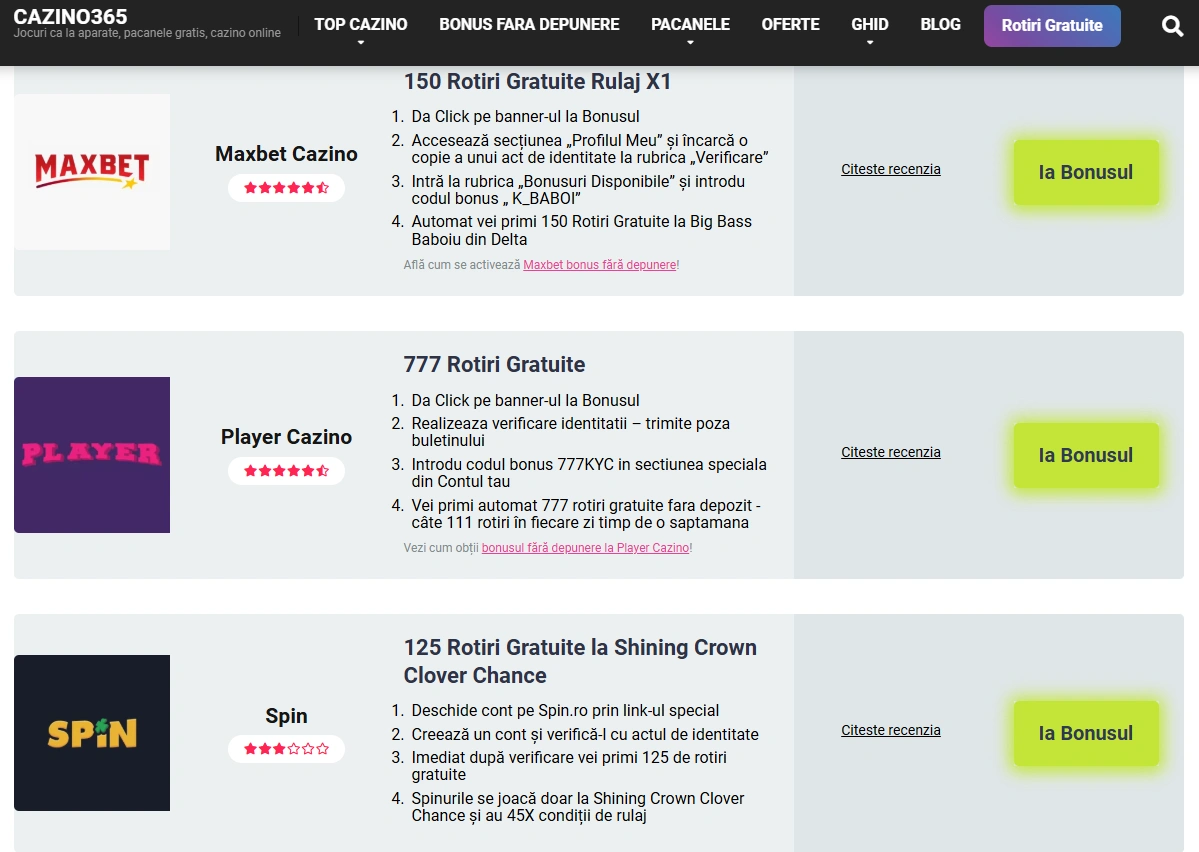This screenshot has height=852, width=1199.
Task: Claim Spin Ia Bonusul button
Action: coord(1086,733)
